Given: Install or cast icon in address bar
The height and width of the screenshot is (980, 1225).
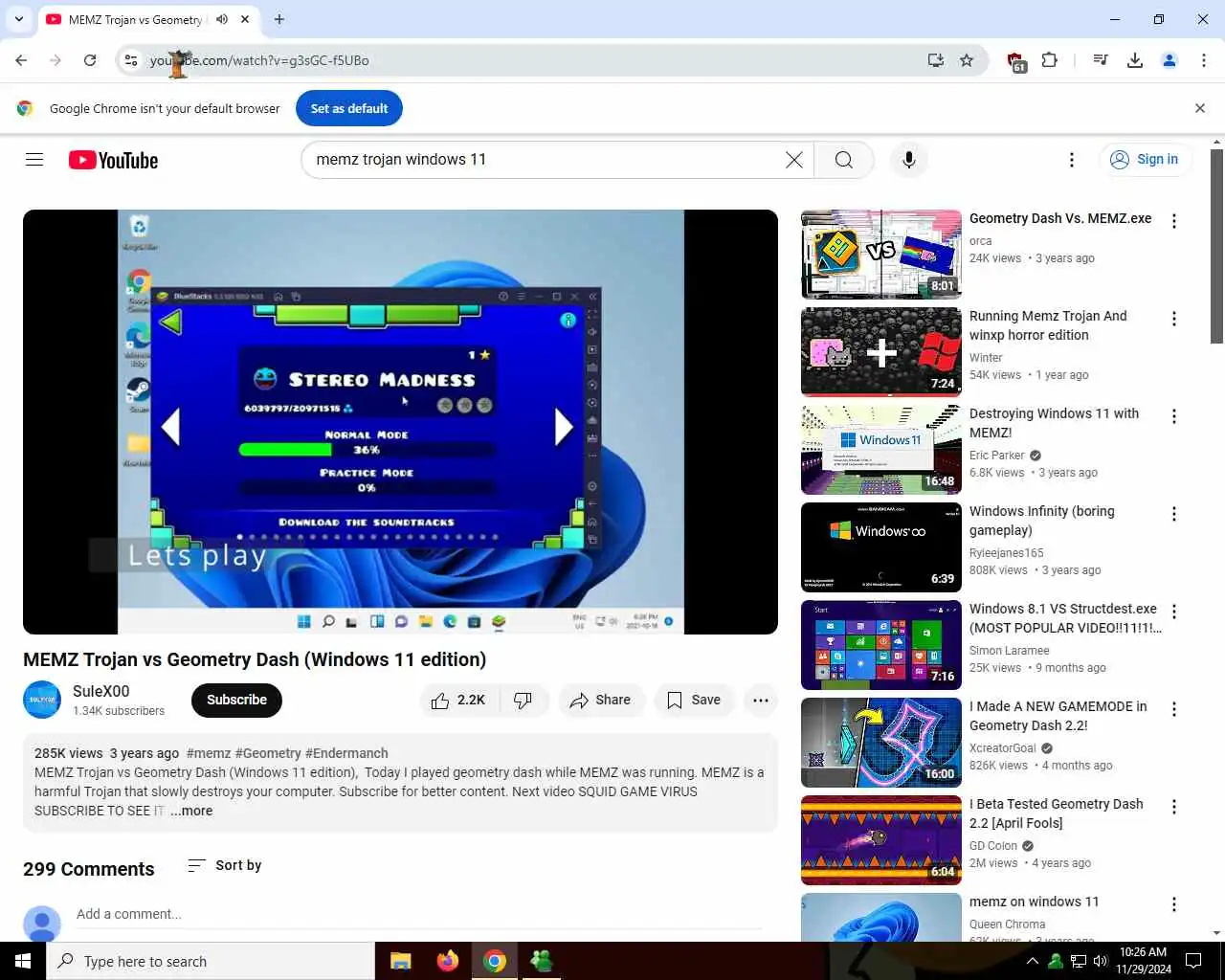Looking at the screenshot, I should tap(936, 60).
